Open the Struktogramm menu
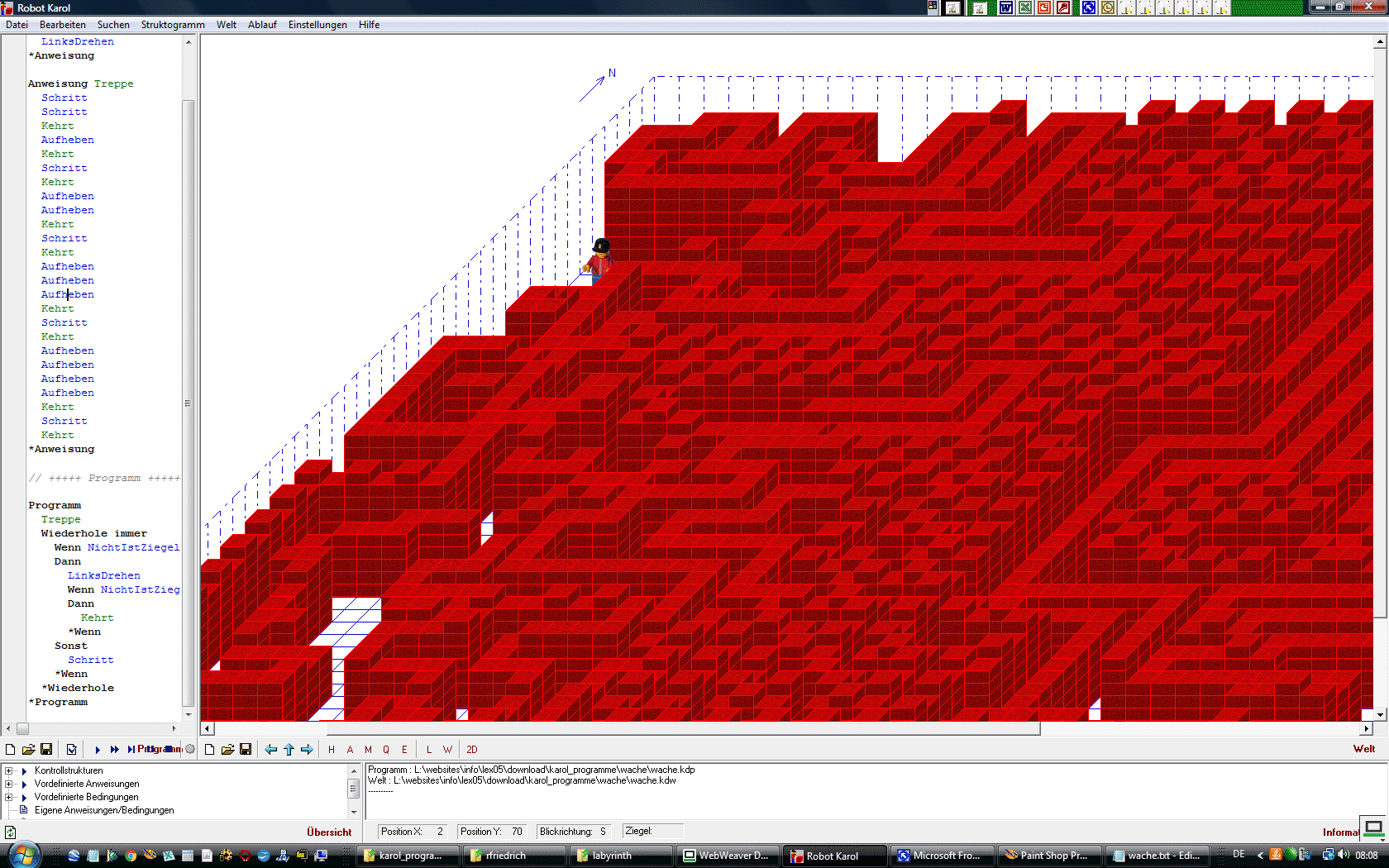The image size is (1389, 868). pos(172,25)
